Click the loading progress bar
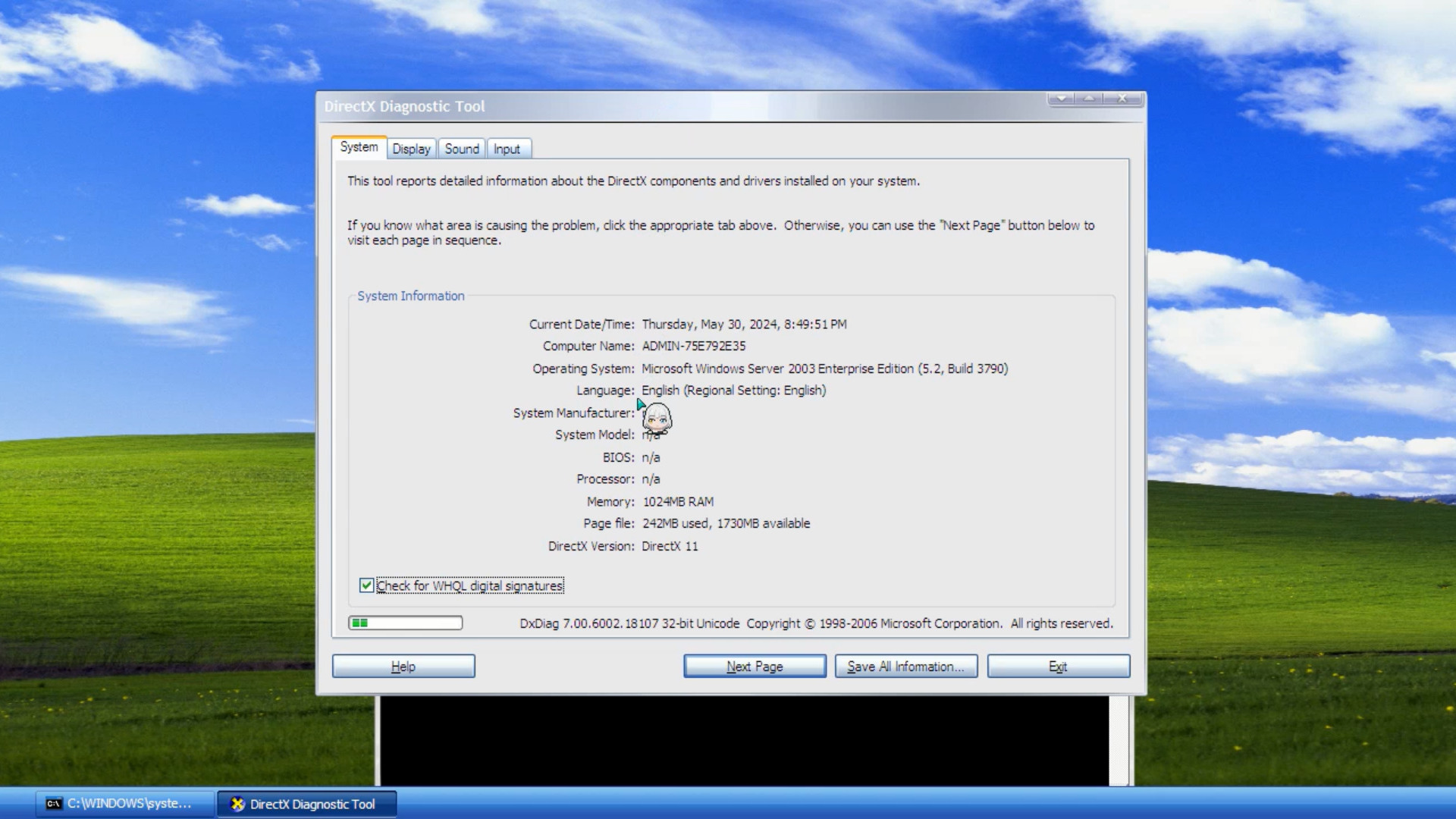Viewport: 1456px width, 819px height. [406, 623]
